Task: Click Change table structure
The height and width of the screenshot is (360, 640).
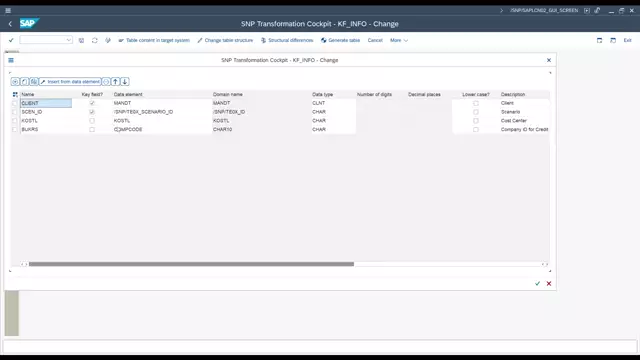Action: [x=225, y=40]
